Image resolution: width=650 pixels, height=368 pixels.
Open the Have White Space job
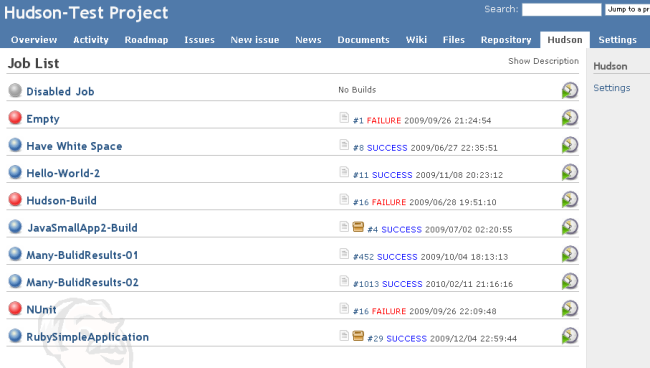click(74, 146)
